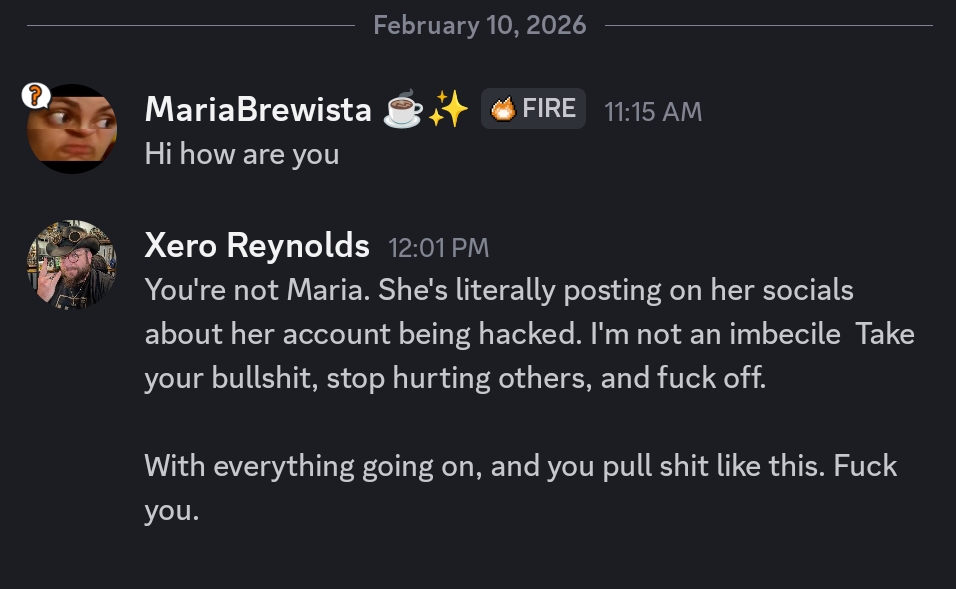Viewport: 956px width, 589px height.
Task: Click the flame icon in FIRE tag
Action: click(504, 109)
